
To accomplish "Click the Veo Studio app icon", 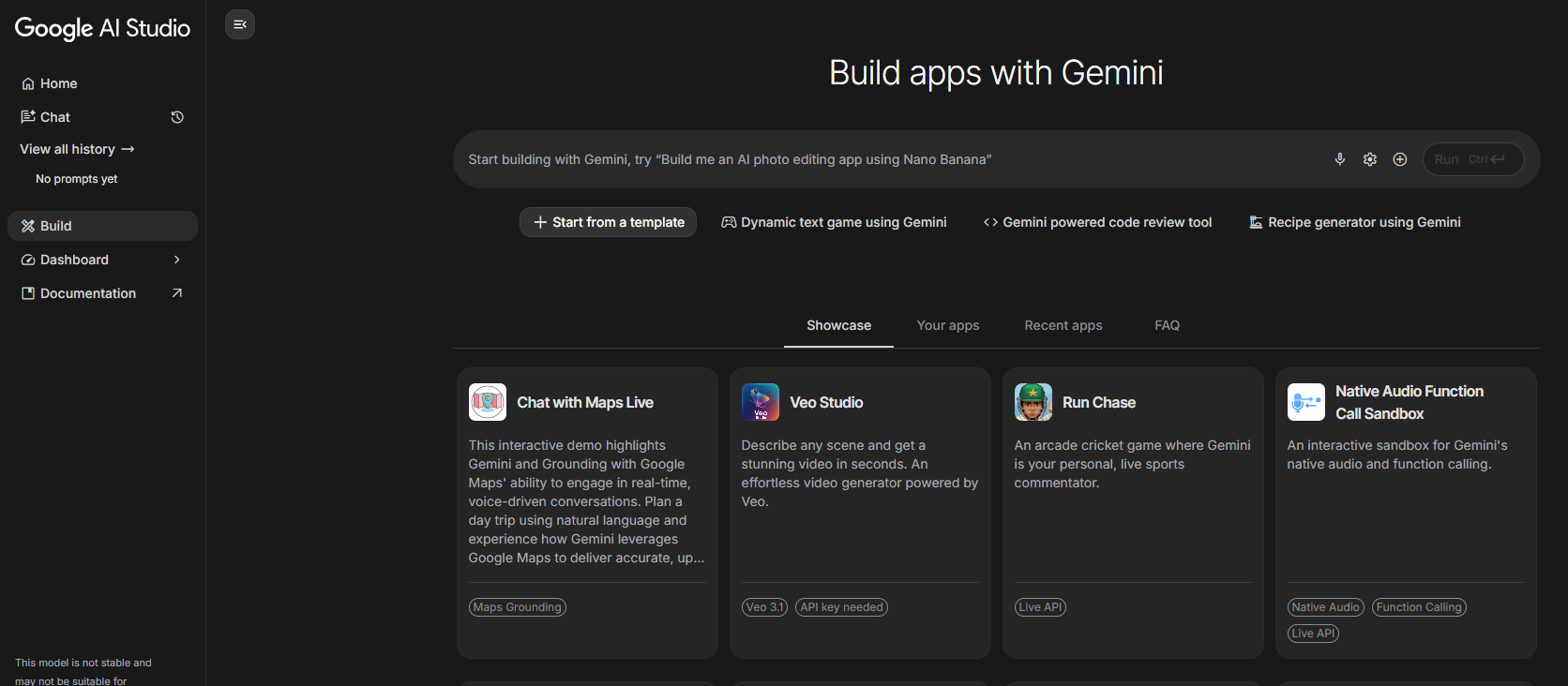I will 761,402.
